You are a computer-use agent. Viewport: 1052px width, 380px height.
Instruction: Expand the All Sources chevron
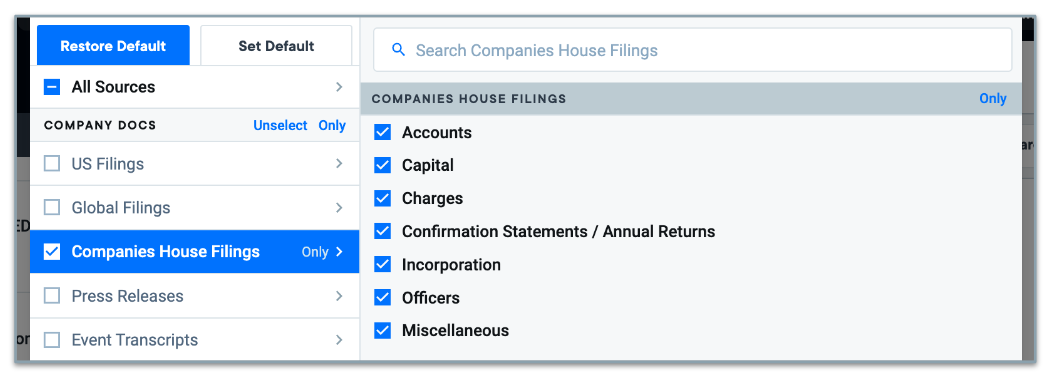(x=339, y=87)
